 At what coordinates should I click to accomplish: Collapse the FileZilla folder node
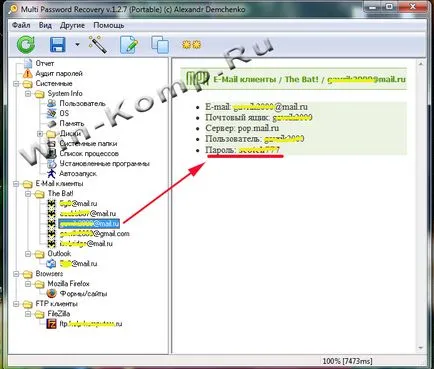pyautogui.click(x=28, y=314)
